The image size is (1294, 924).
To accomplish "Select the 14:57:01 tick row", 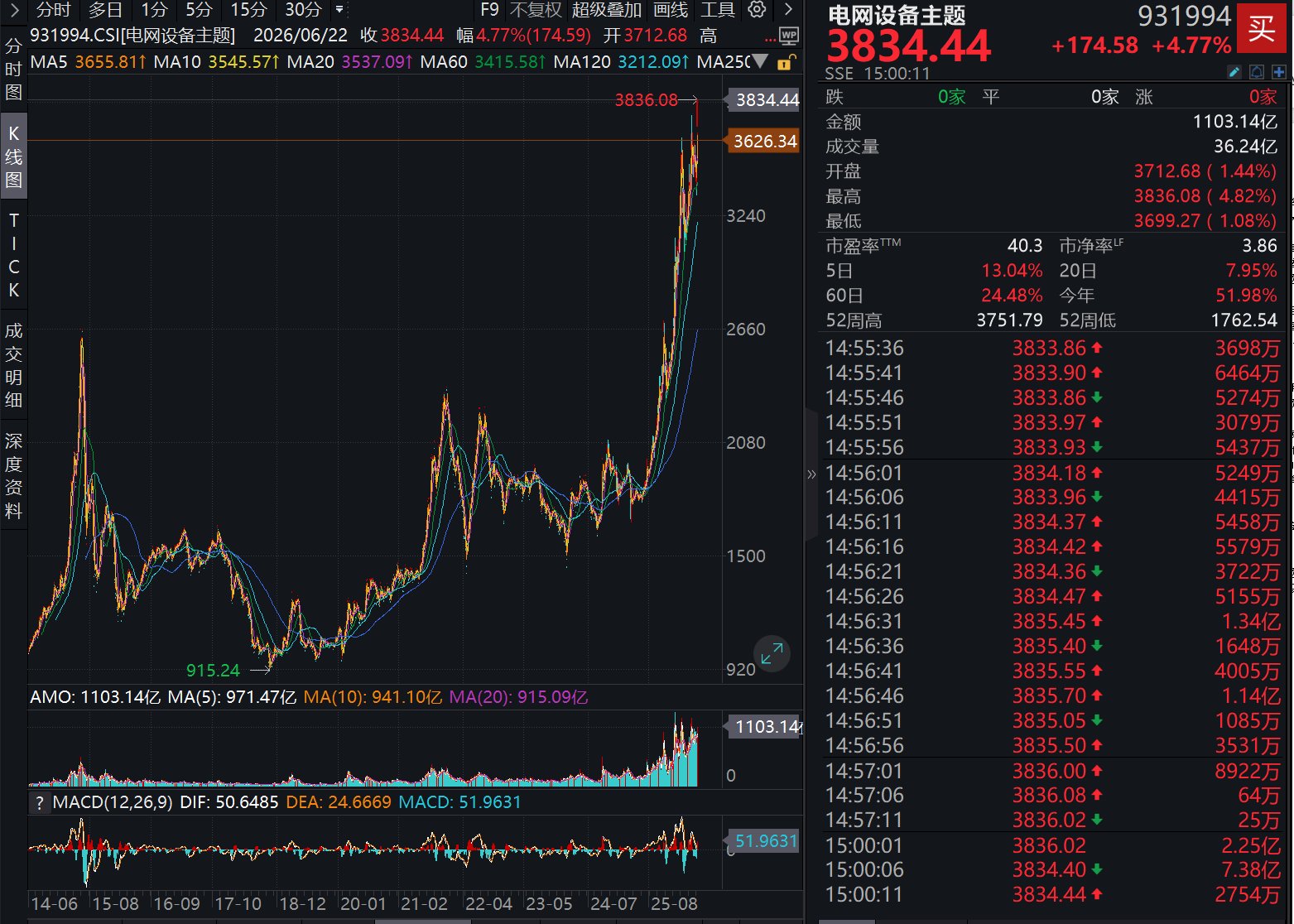I will click(1052, 771).
